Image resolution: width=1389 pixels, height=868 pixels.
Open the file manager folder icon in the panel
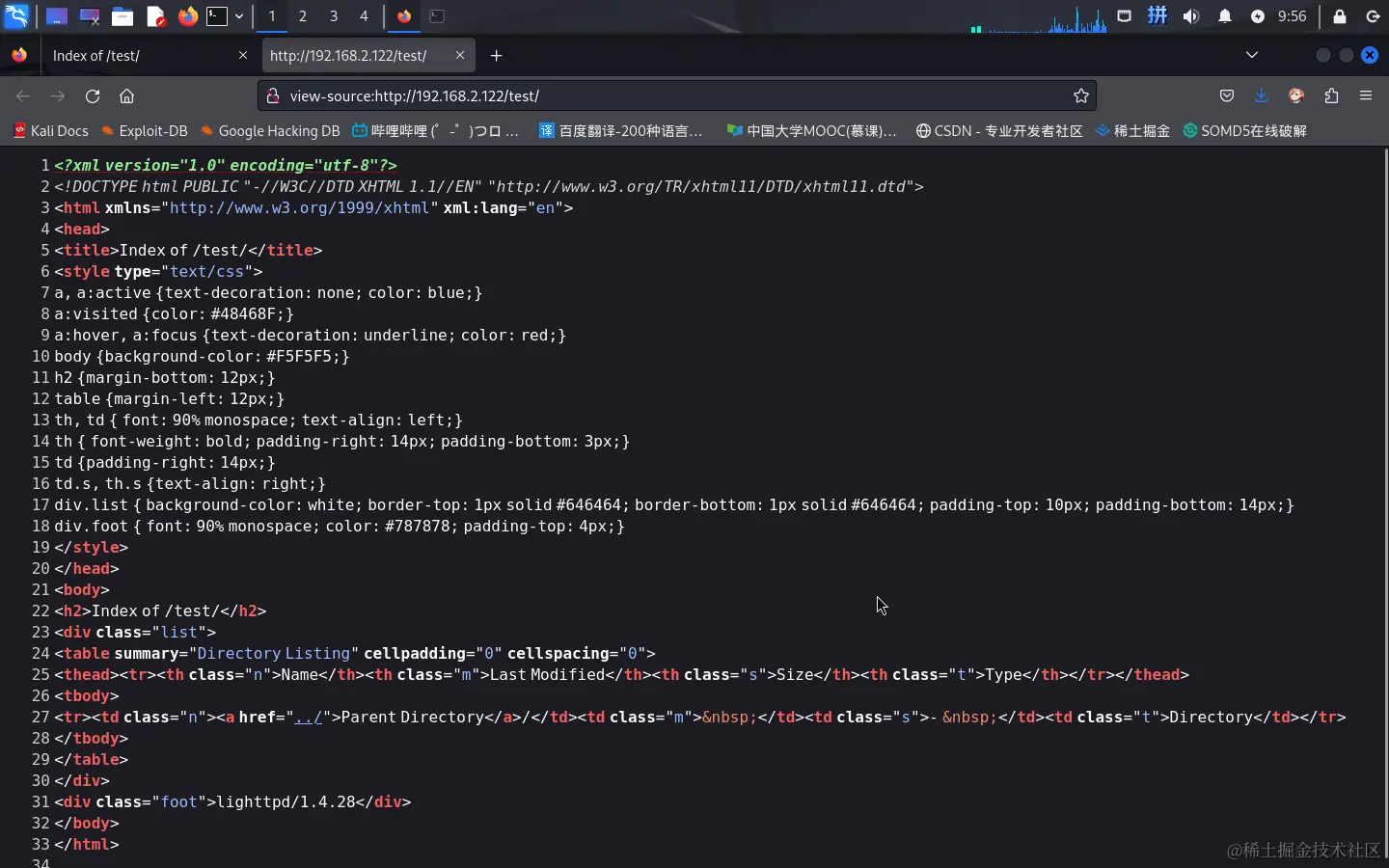(122, 16)
